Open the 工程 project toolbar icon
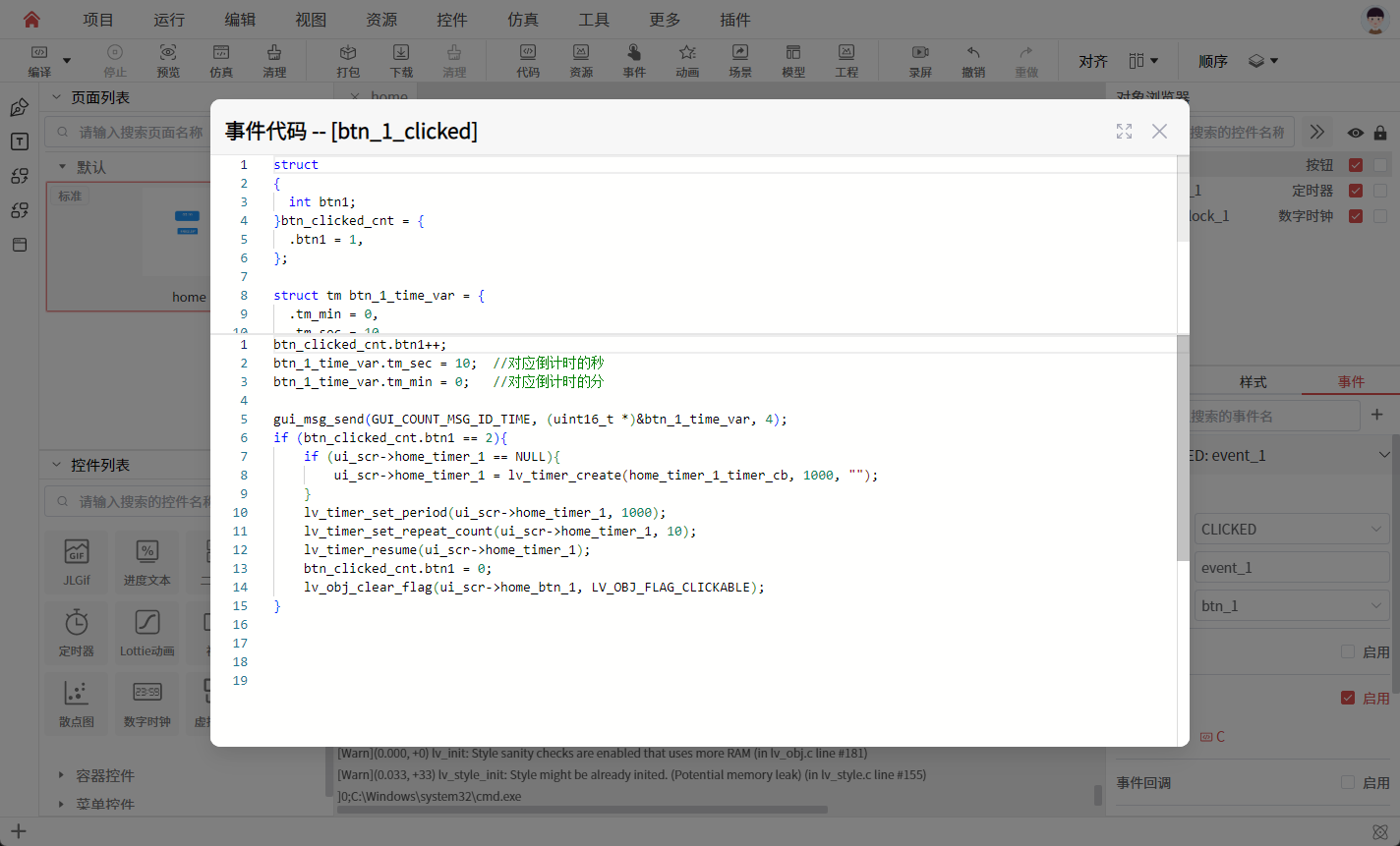 846,61
